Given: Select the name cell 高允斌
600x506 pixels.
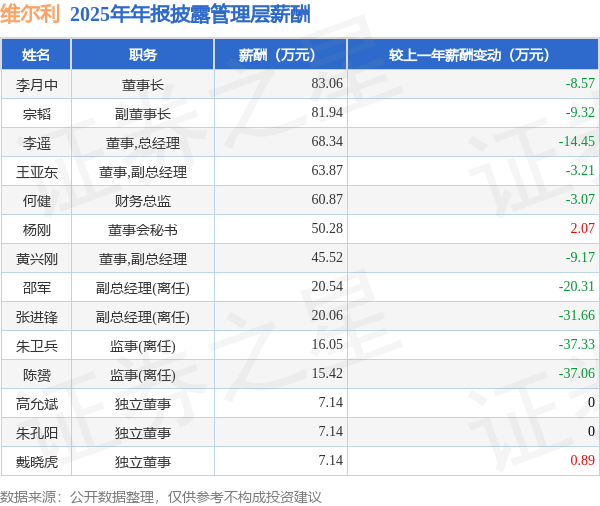Looking at the screenshot, I should point(37,405).
